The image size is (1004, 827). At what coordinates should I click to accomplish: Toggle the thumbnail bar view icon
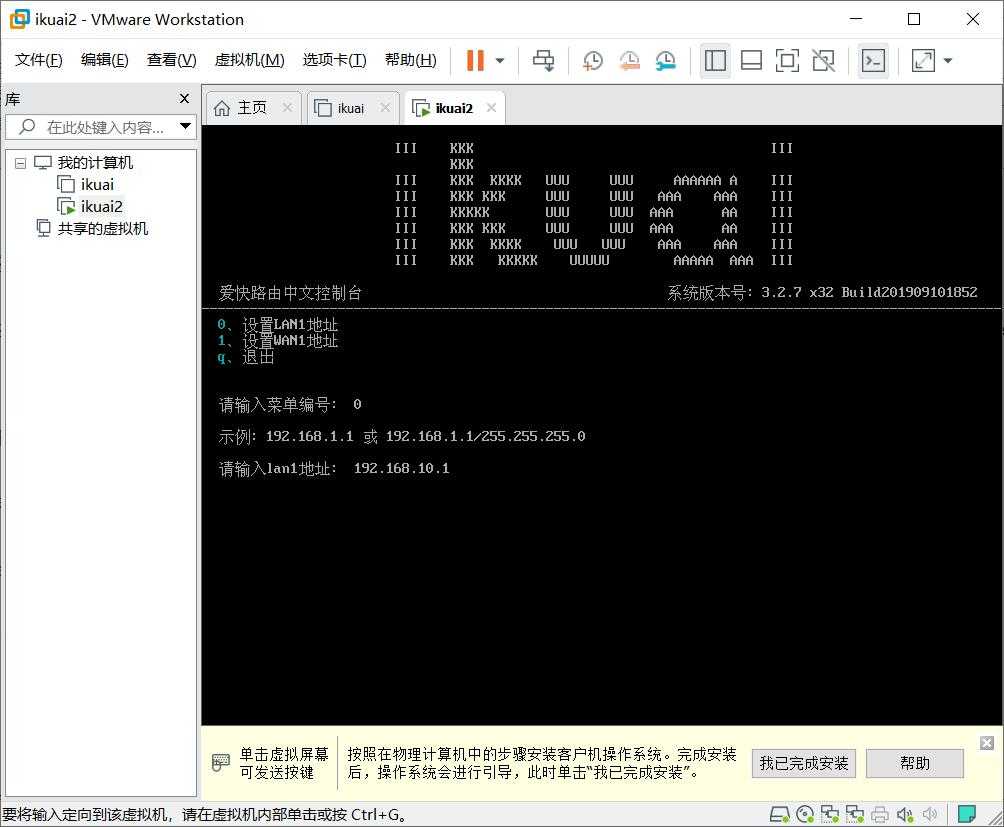[x=751, y=61]
